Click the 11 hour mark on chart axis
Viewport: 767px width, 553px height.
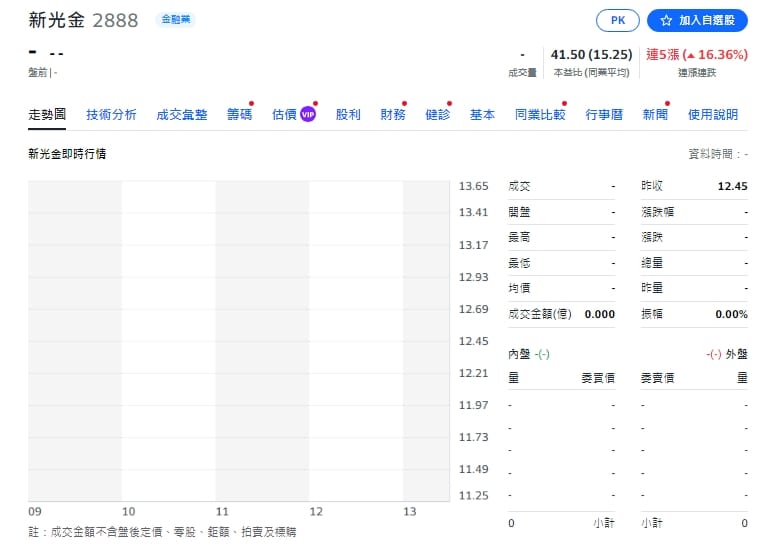[x=222, y=511]
